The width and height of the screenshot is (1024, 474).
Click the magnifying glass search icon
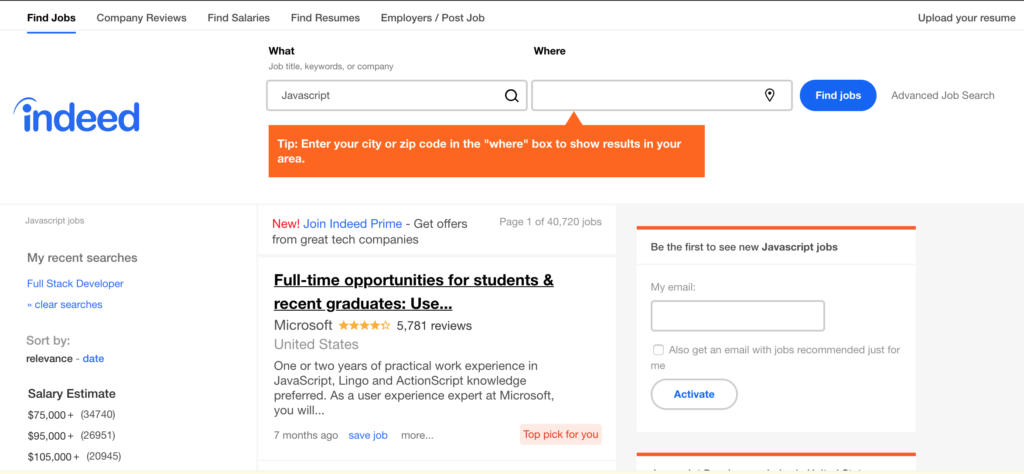(512, 96)
